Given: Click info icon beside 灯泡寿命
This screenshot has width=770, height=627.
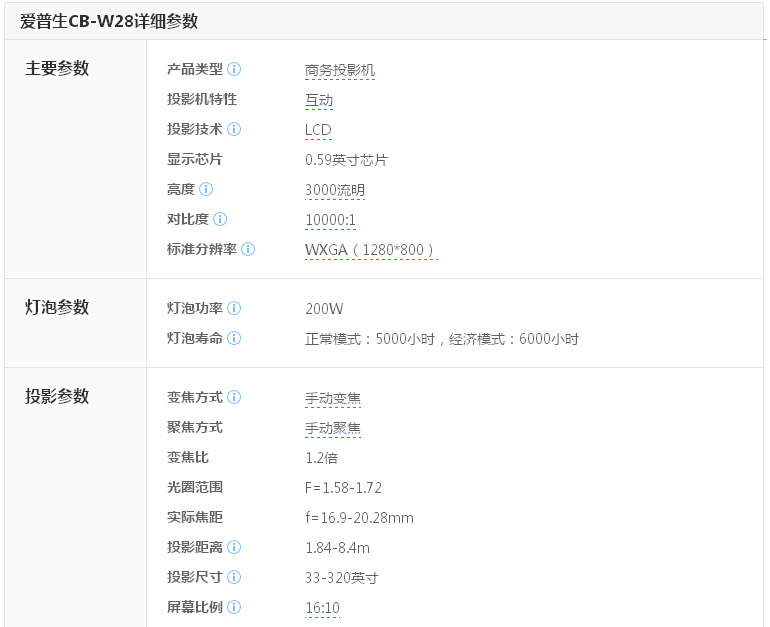Looking at the screenshot, I should coord(234,338).
